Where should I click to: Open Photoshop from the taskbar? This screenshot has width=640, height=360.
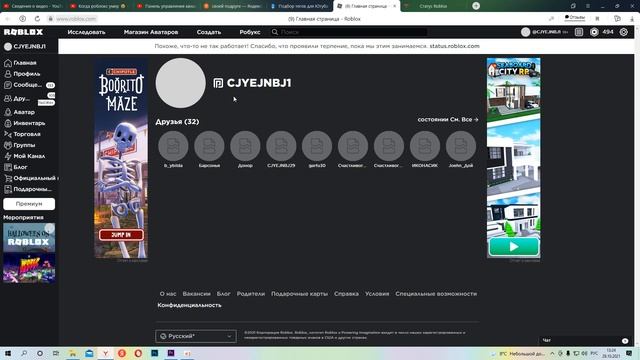point(154,353)
